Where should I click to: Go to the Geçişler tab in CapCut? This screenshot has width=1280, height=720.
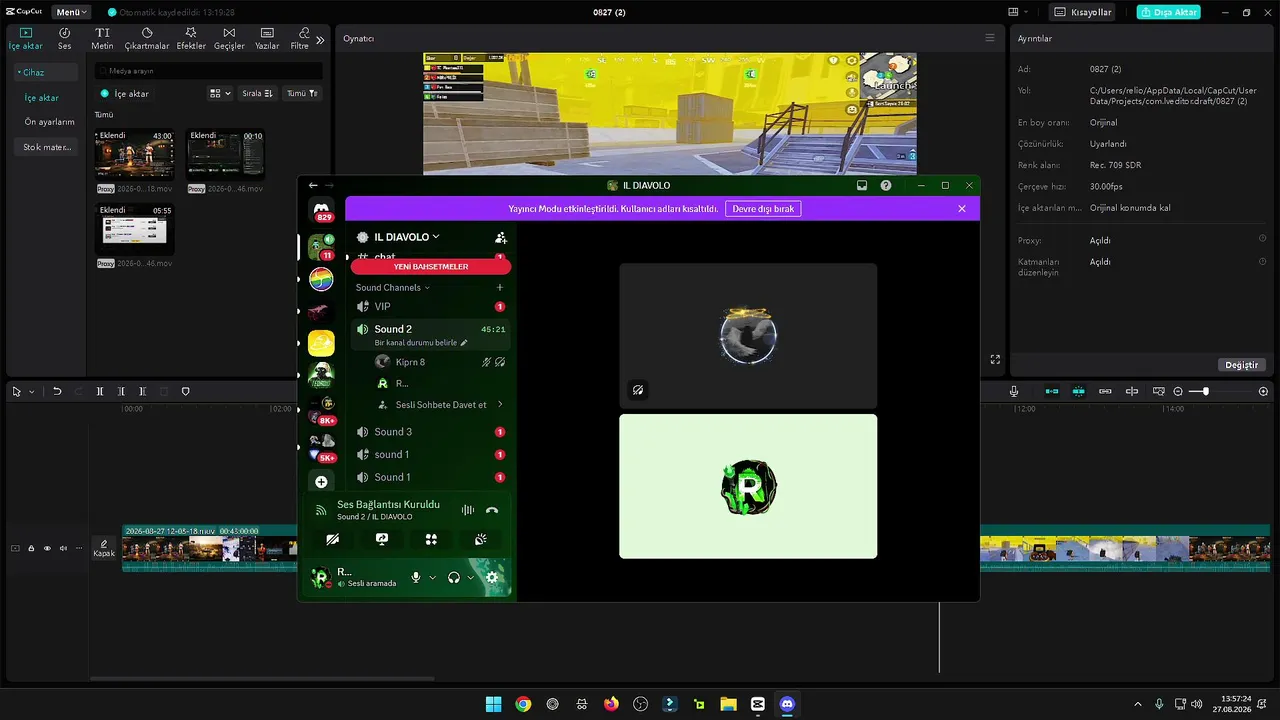[229, 38]
